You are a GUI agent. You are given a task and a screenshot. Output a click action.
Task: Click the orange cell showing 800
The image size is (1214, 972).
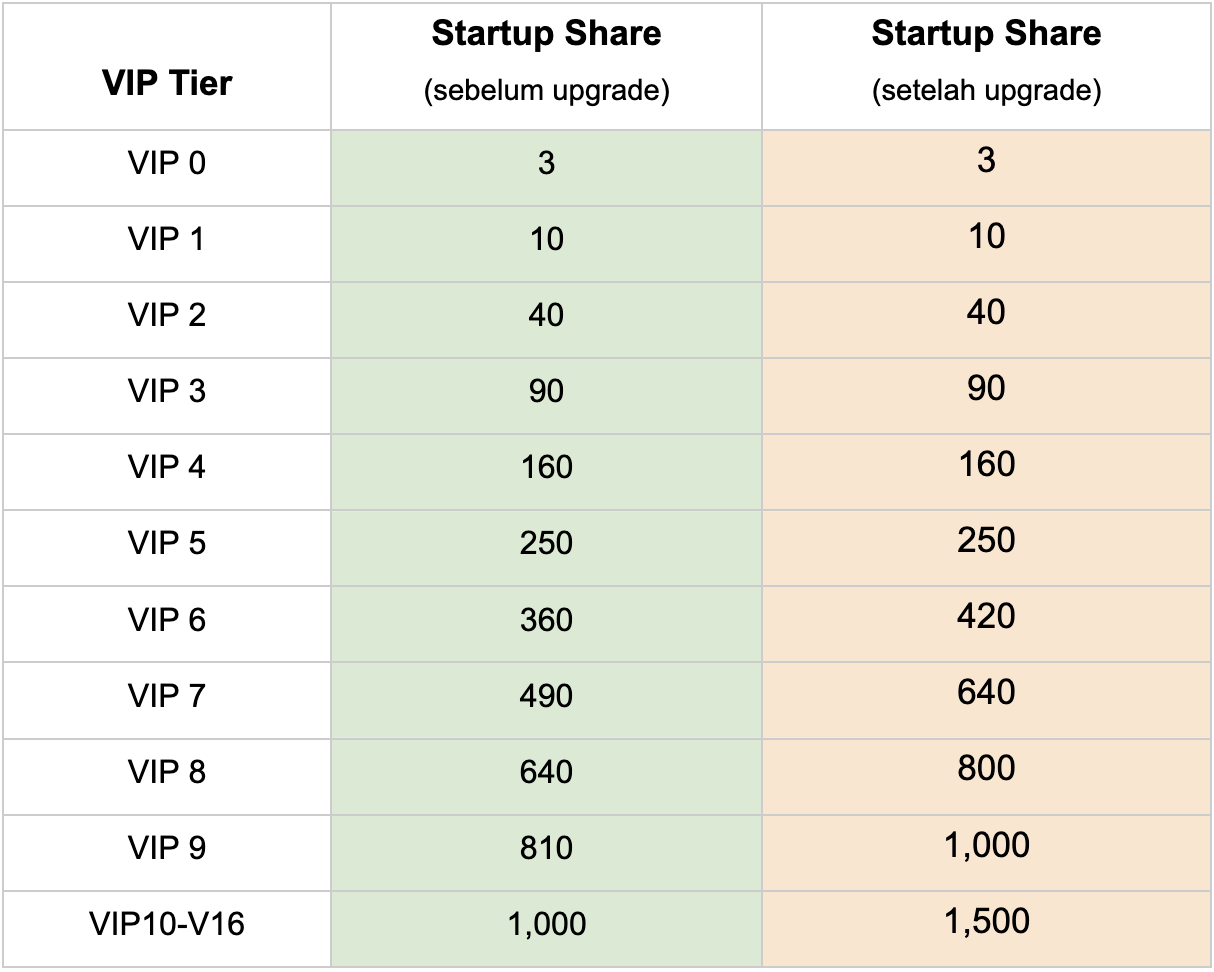[986, 769]
